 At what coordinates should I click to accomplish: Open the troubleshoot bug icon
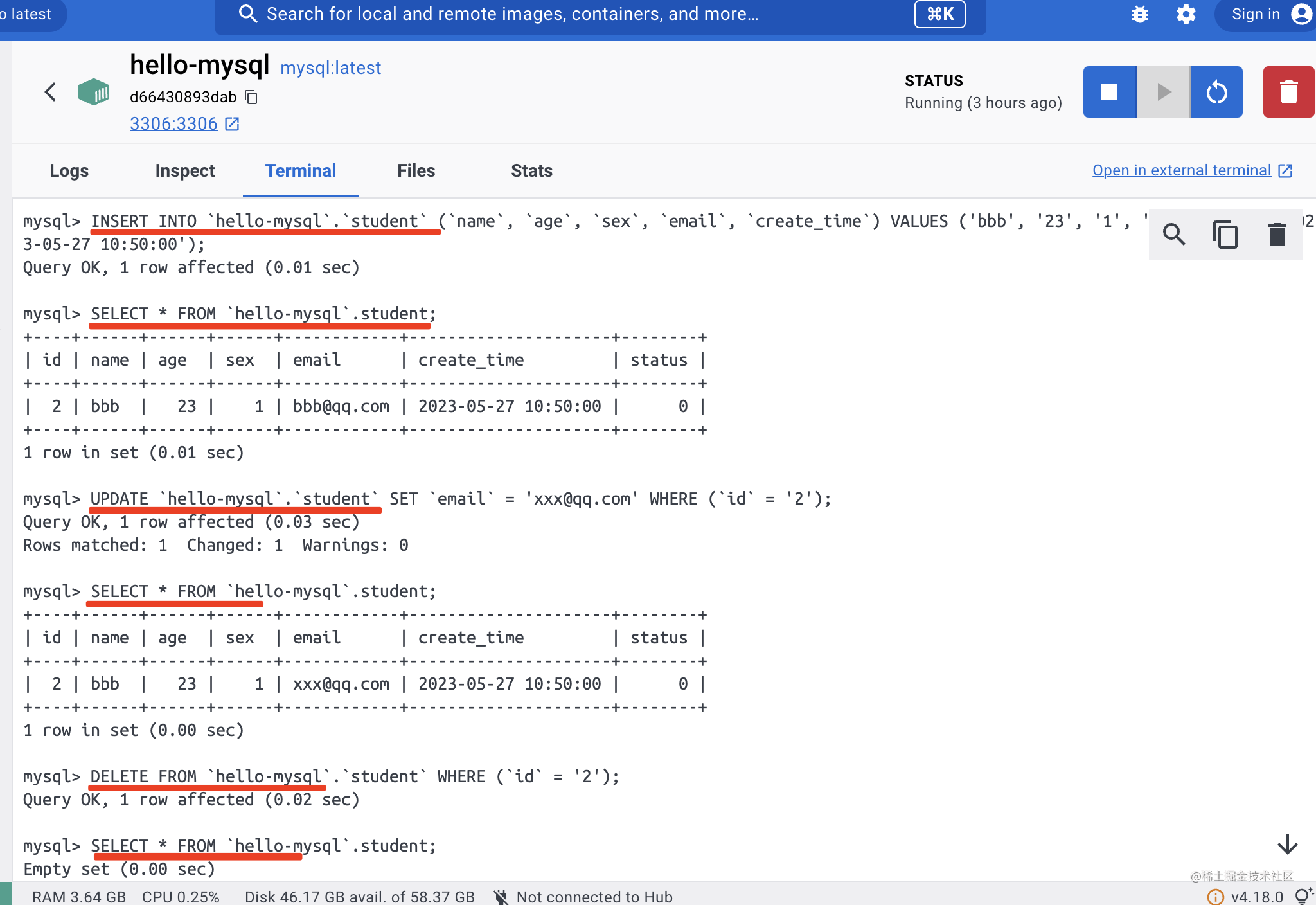coord(1139,14)
